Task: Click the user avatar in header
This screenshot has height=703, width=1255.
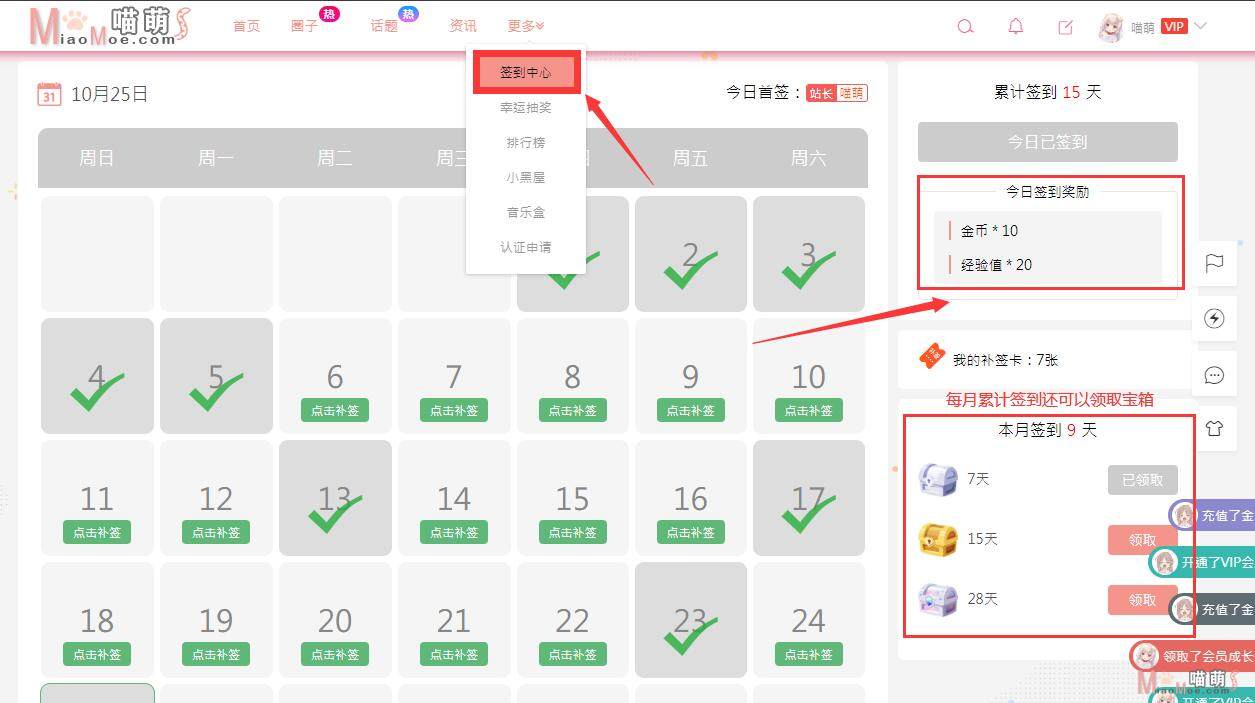Action: click(x=1111, y=27)
